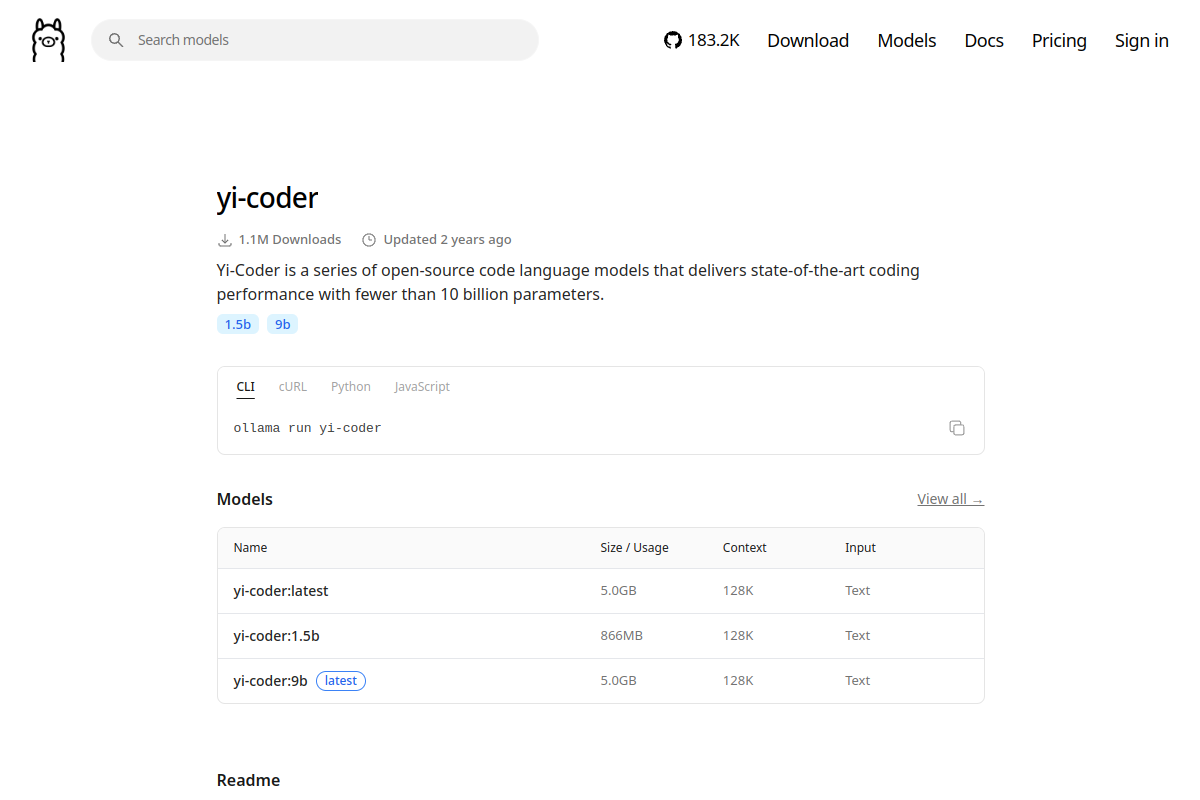This screenshot has width=1200, height=800.
Task: Switch to the CLI tab
Action: tap(245, 387)
